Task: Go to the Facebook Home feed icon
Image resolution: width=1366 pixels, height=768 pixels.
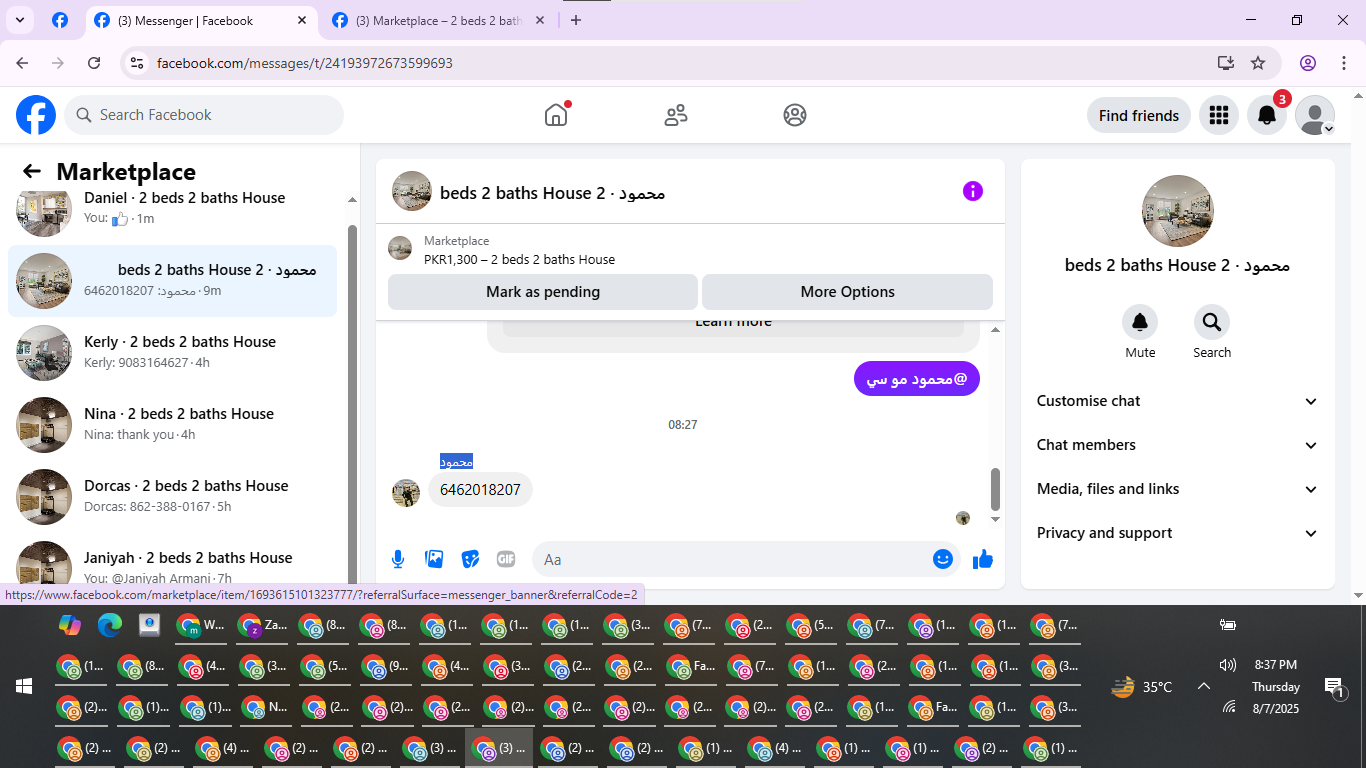Action: (x=556, y=115)
